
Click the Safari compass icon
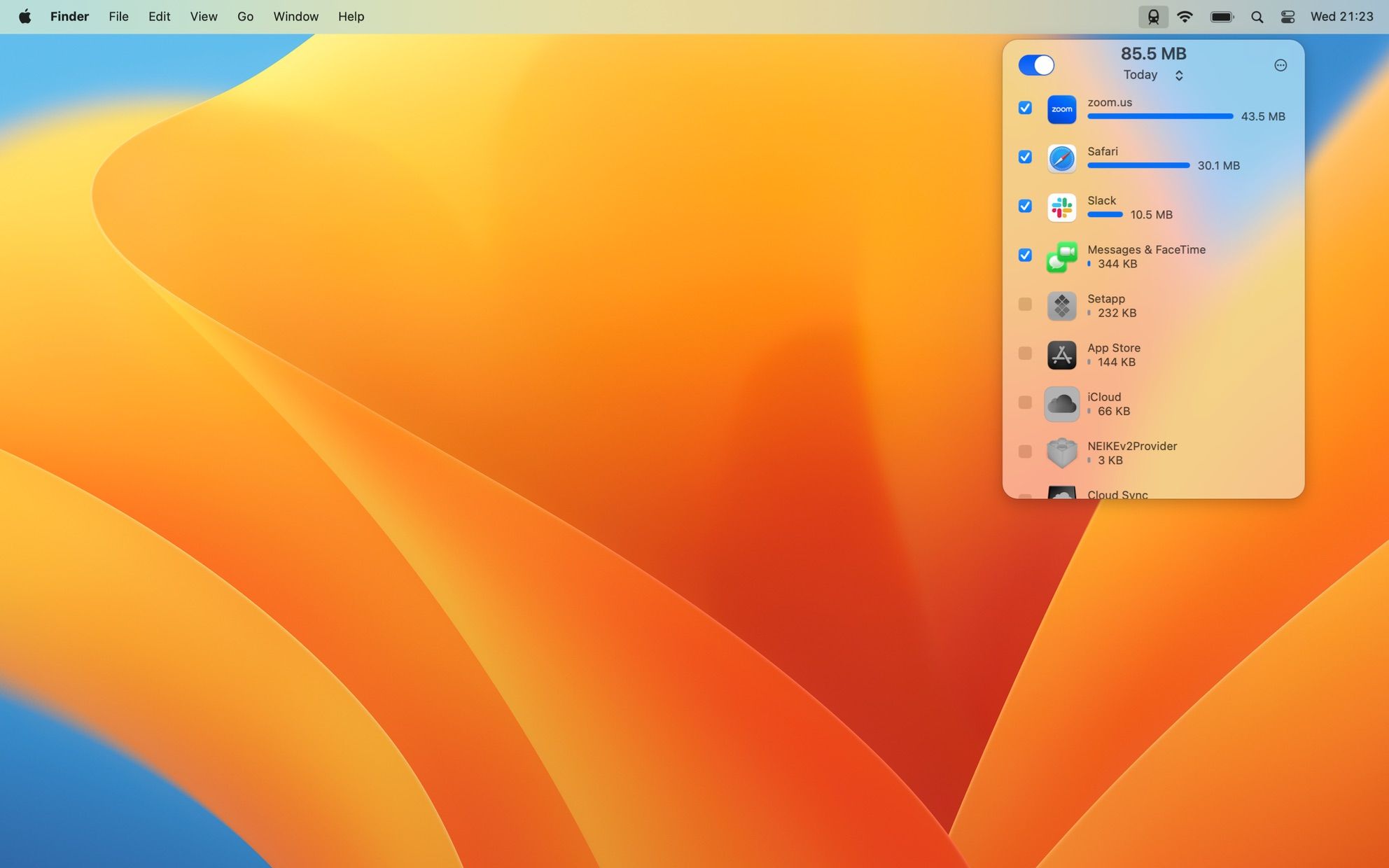[x=1061, y=158]
